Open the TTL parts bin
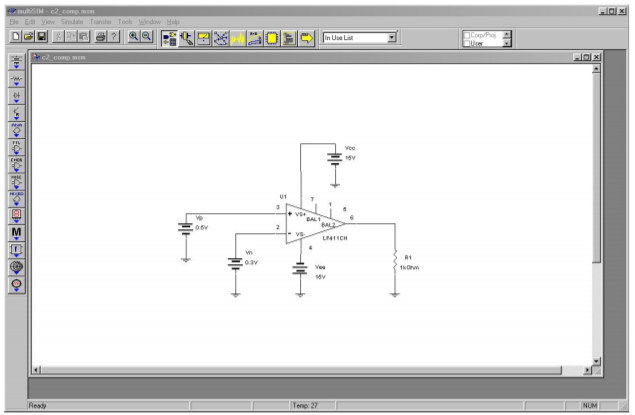635x415 pixels. click(16, 147)
